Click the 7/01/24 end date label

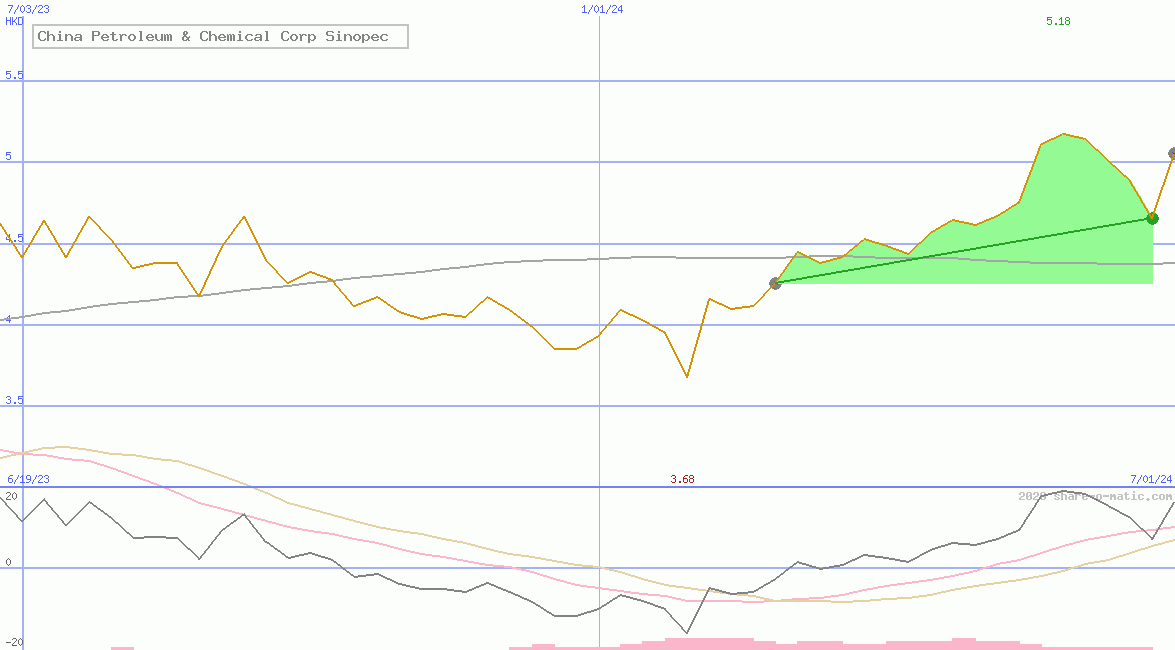point(1151,479)
